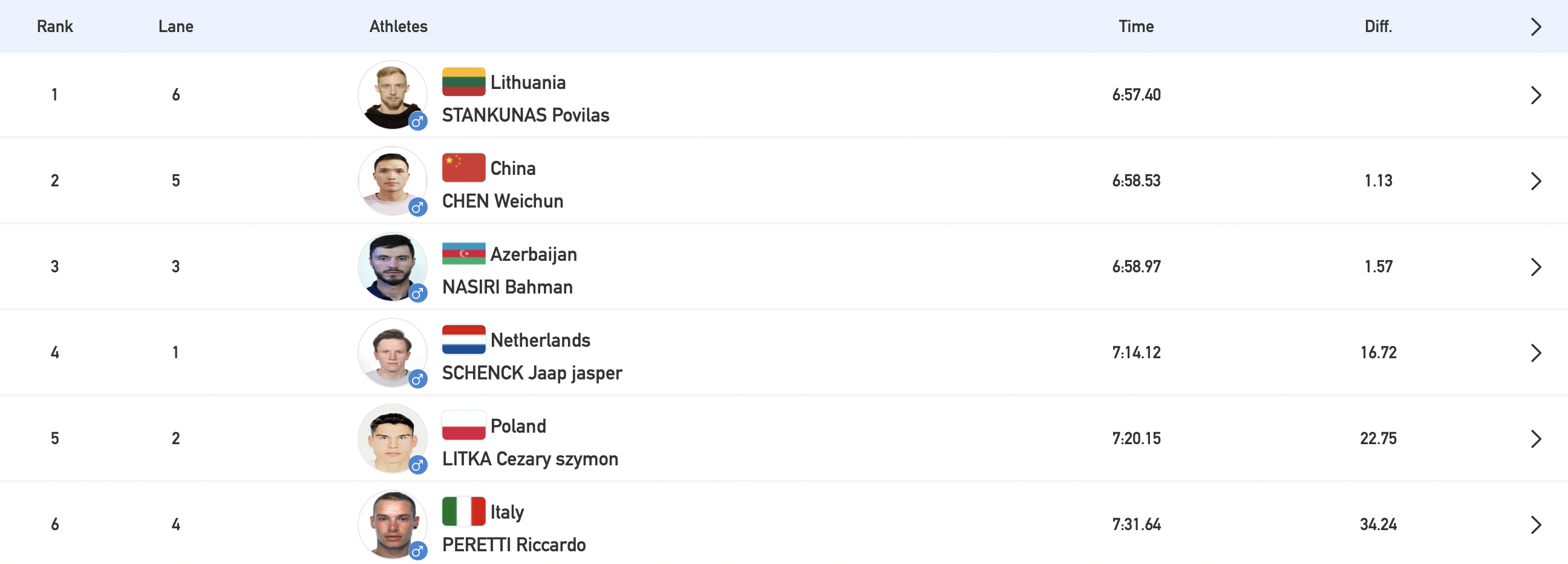1568x564 pixels.
Task: Click the Poland flag icon
Action: click(x=463, y=425)
